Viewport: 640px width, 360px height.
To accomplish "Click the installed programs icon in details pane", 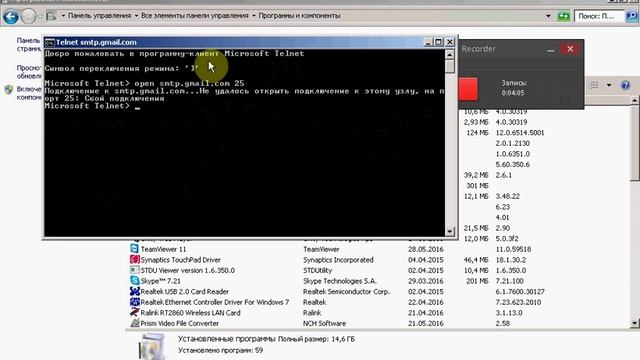I will click(152, 346).
